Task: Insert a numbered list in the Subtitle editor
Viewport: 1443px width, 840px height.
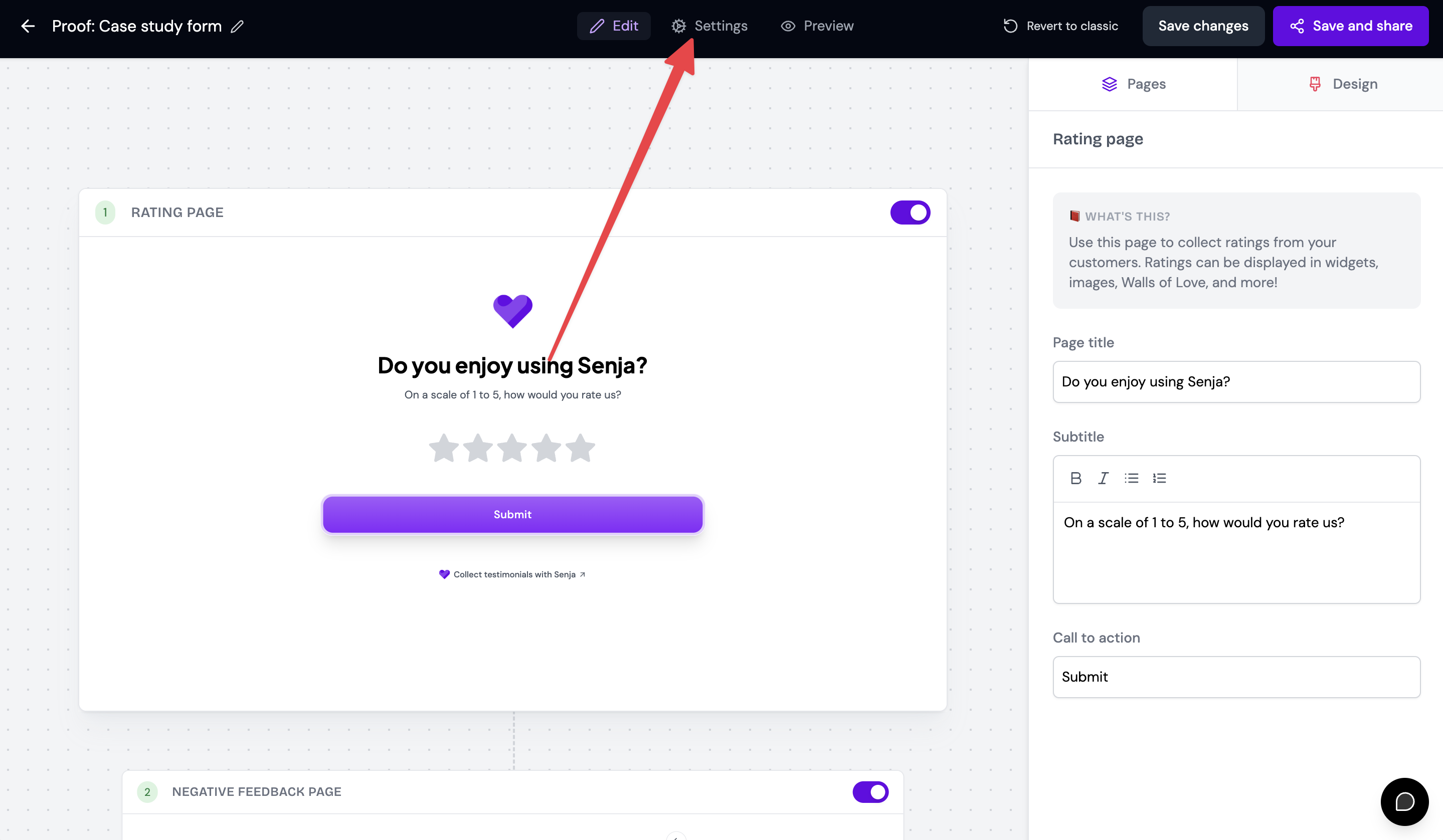Action: point(1159,478)
